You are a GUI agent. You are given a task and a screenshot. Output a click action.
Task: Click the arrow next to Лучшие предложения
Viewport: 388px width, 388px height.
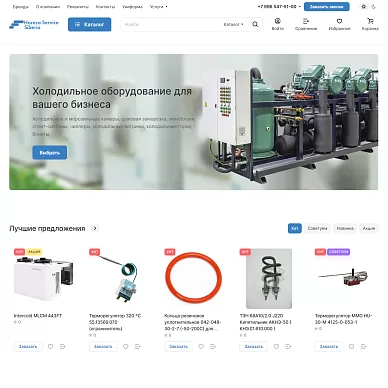coord(95,228)
